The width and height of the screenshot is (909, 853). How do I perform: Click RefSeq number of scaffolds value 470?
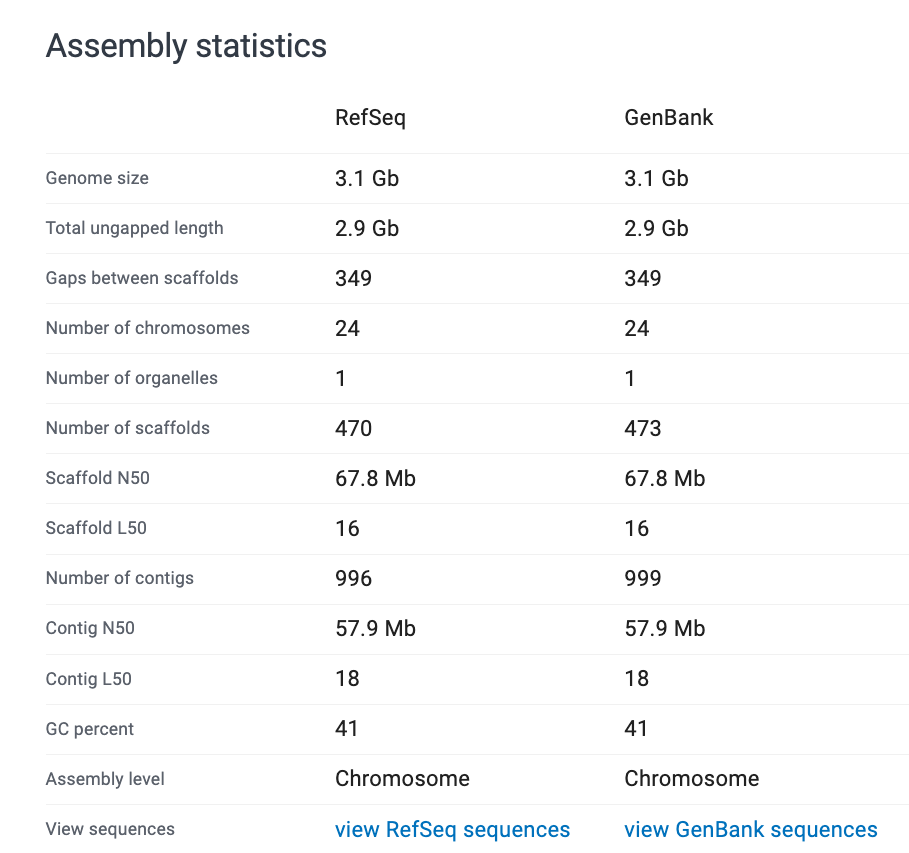point(353,428)
